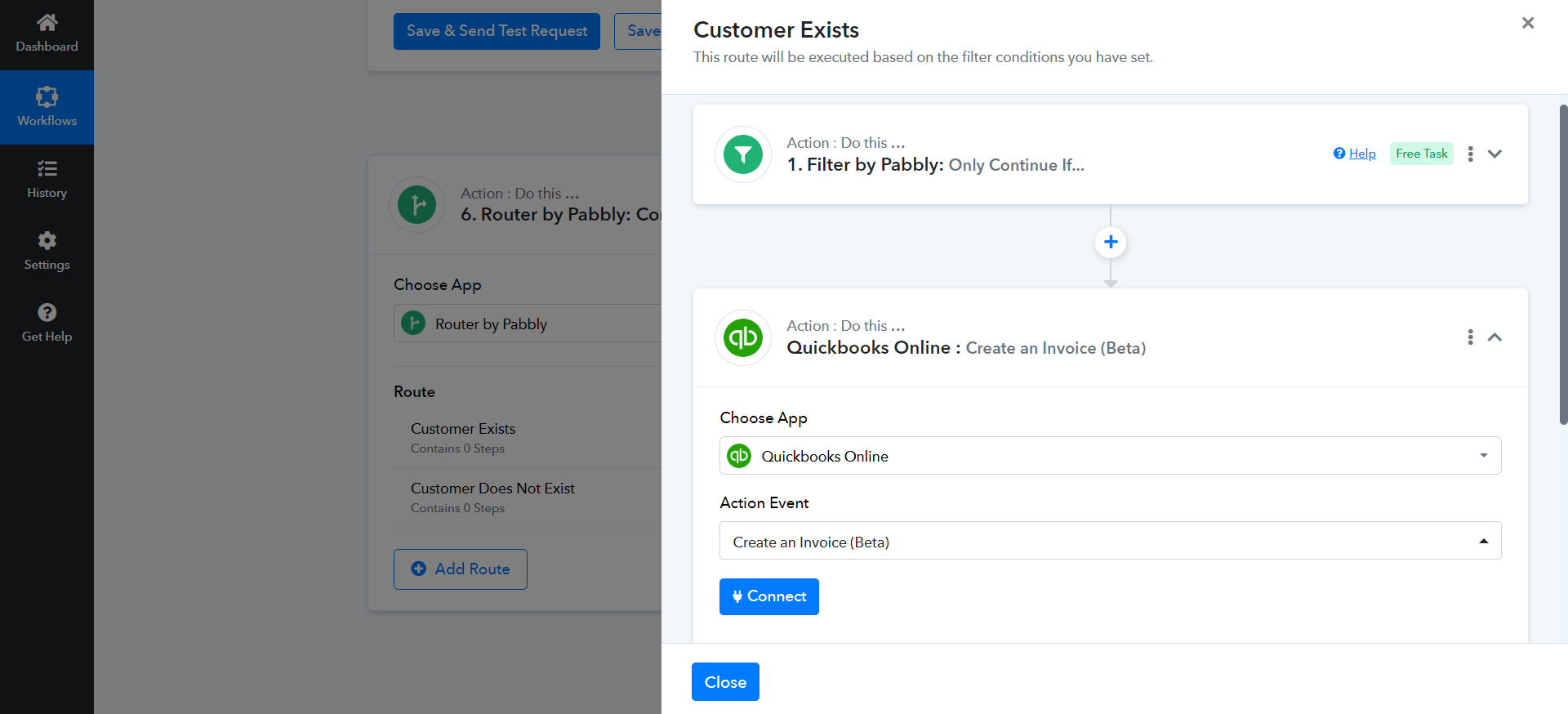
Task: Expand the Filter by Pabbly step
Action: pyautogui.click(x=1494, y=154)
